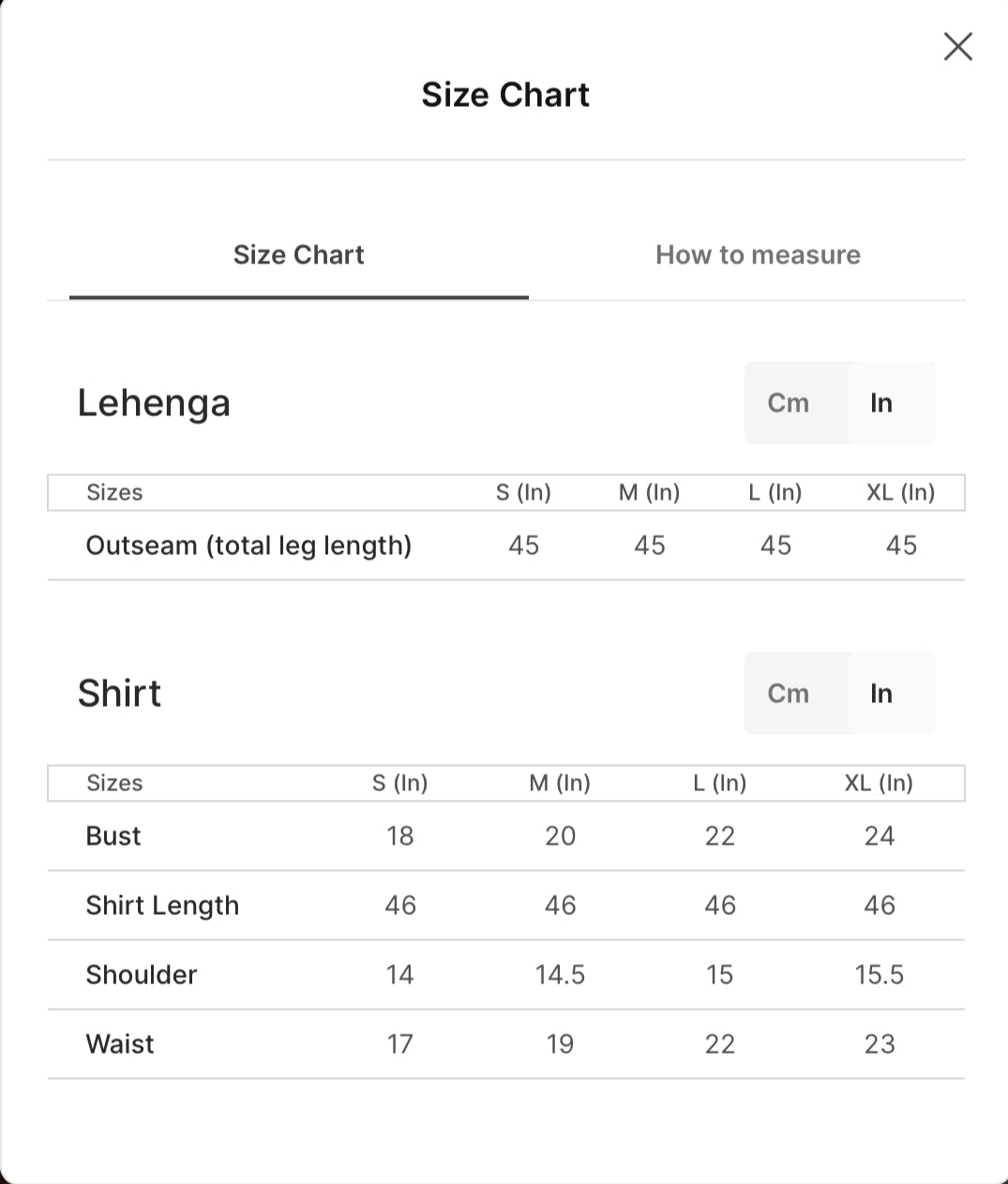Select the Size Chart tab
This screenshot has height=1184, width=1008.
tap(298, 255)
